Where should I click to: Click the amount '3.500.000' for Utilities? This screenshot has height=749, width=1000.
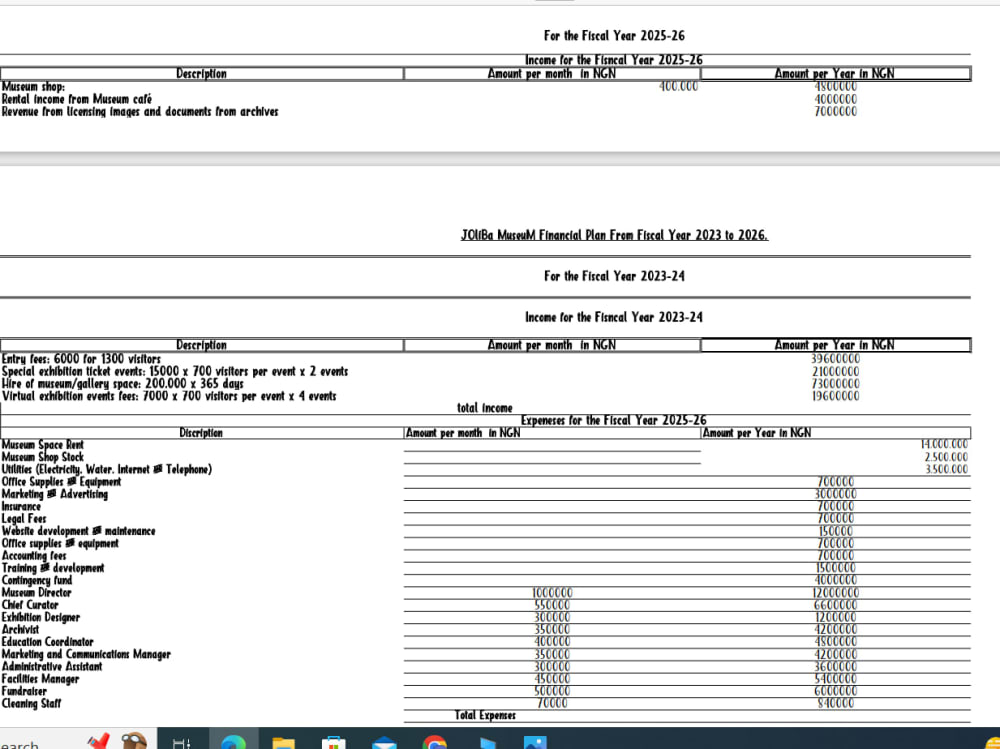tap(946, 470)
